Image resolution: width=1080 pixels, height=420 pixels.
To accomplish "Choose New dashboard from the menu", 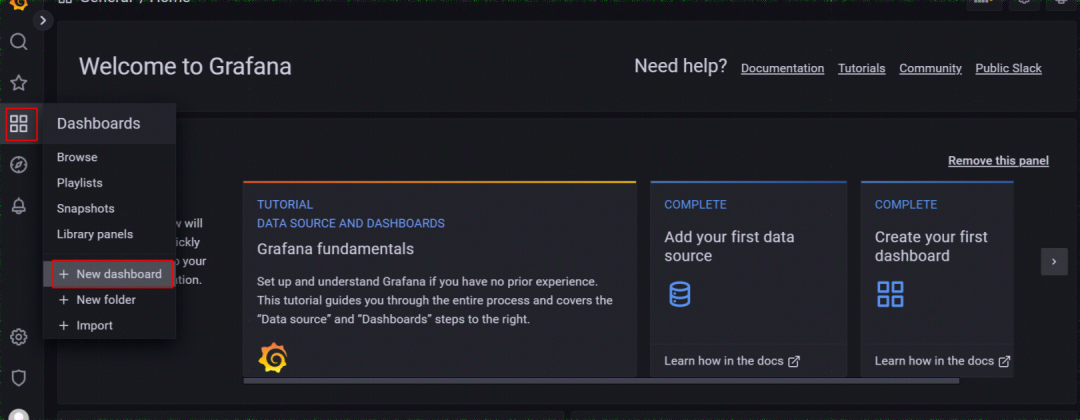I will 112,274.
